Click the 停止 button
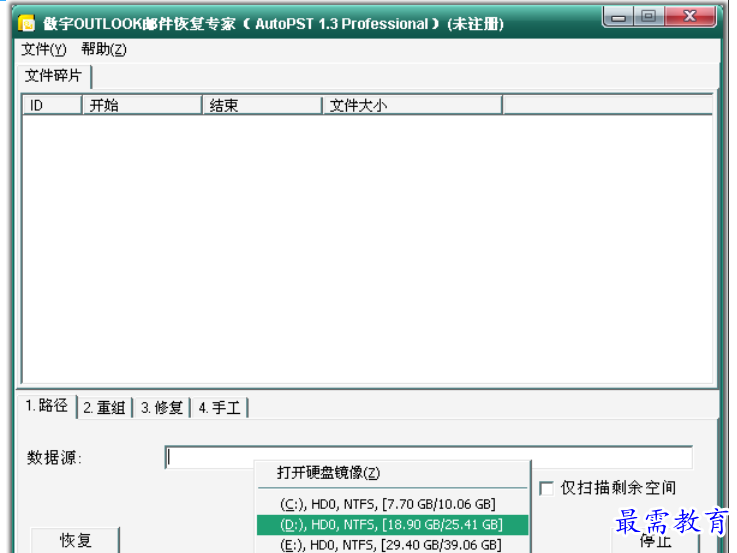The image size is (737, 553). click(655, 541)
